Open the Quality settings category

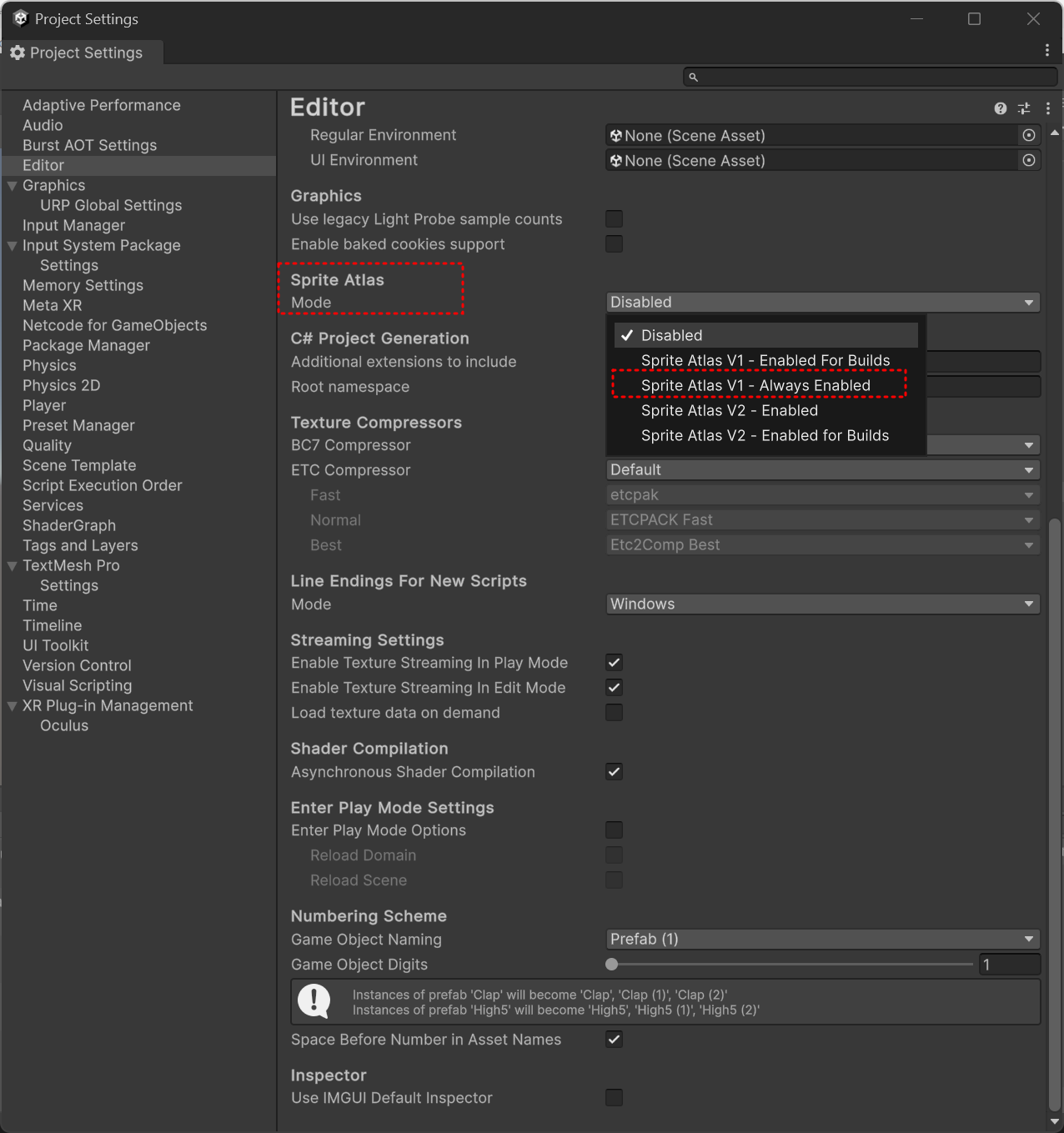[x=47, y=445]
